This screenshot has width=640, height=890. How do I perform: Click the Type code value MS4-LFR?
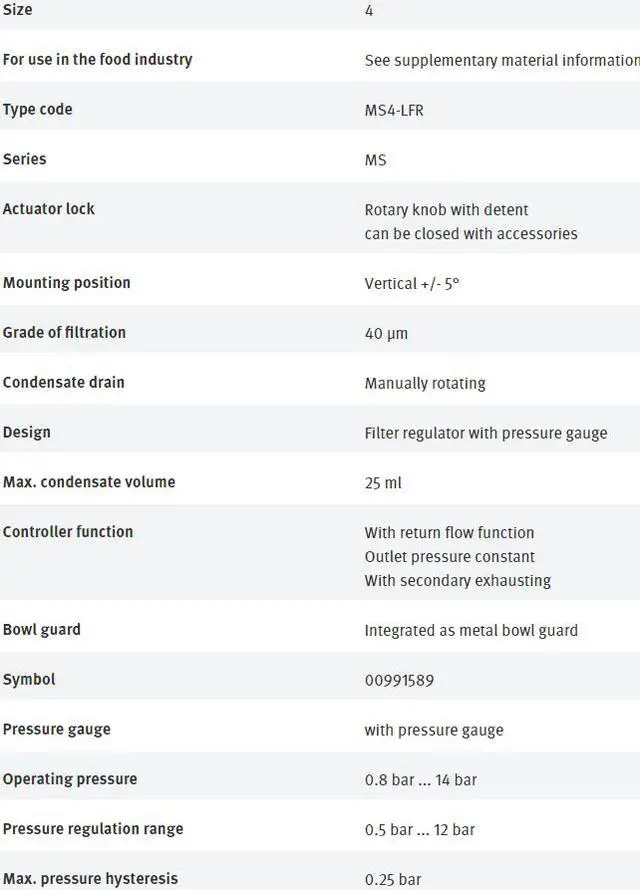point(394,110)
